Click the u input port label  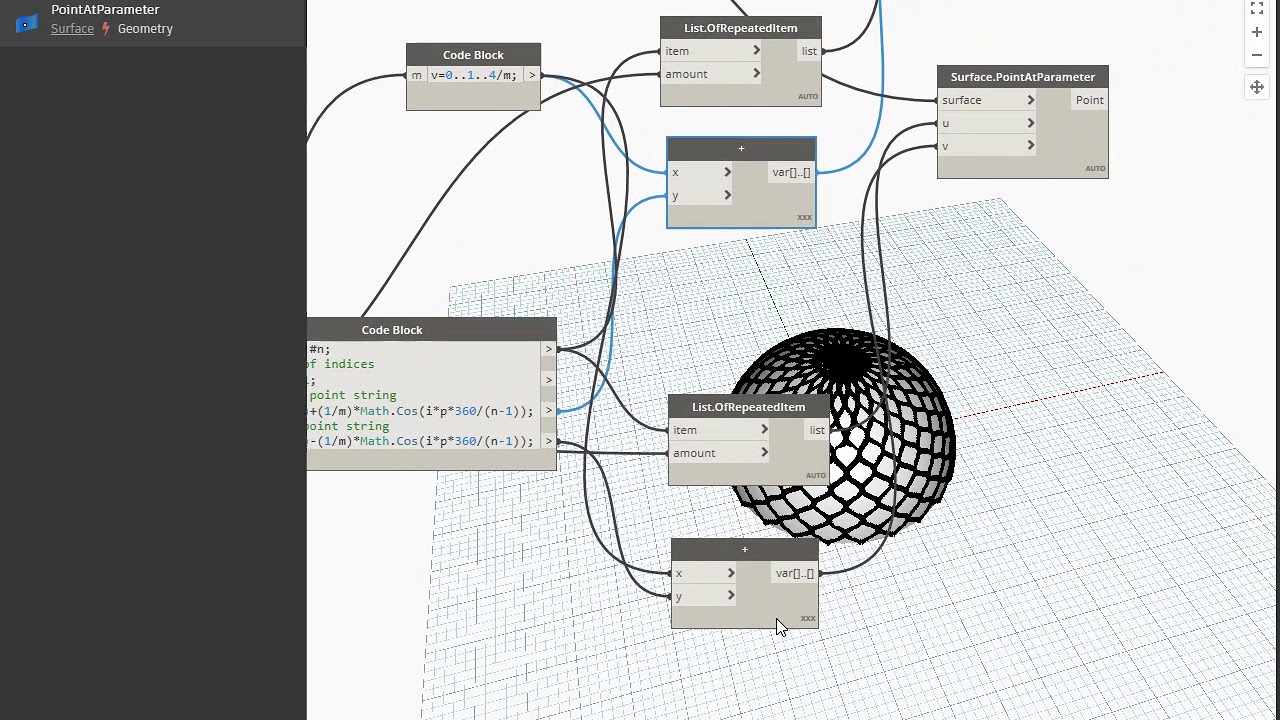945,123
